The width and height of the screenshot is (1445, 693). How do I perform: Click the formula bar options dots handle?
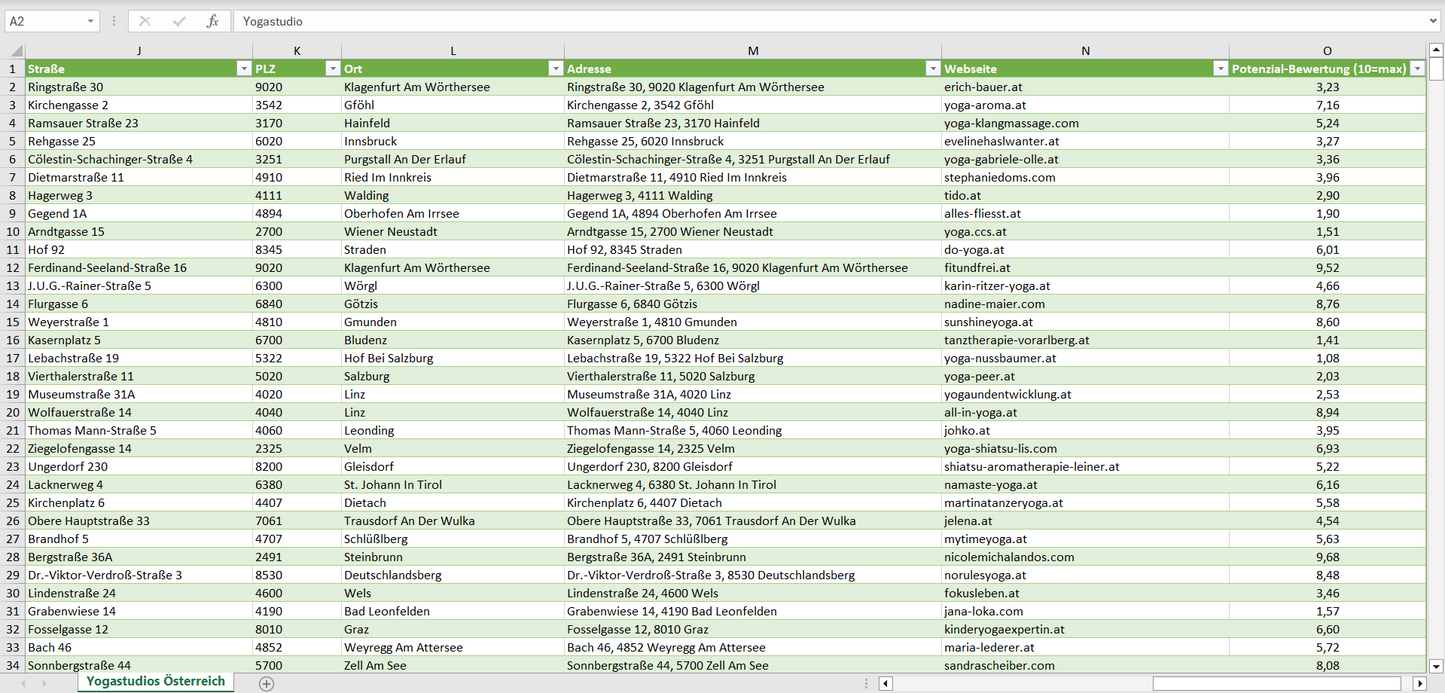(x=114, y=21)
